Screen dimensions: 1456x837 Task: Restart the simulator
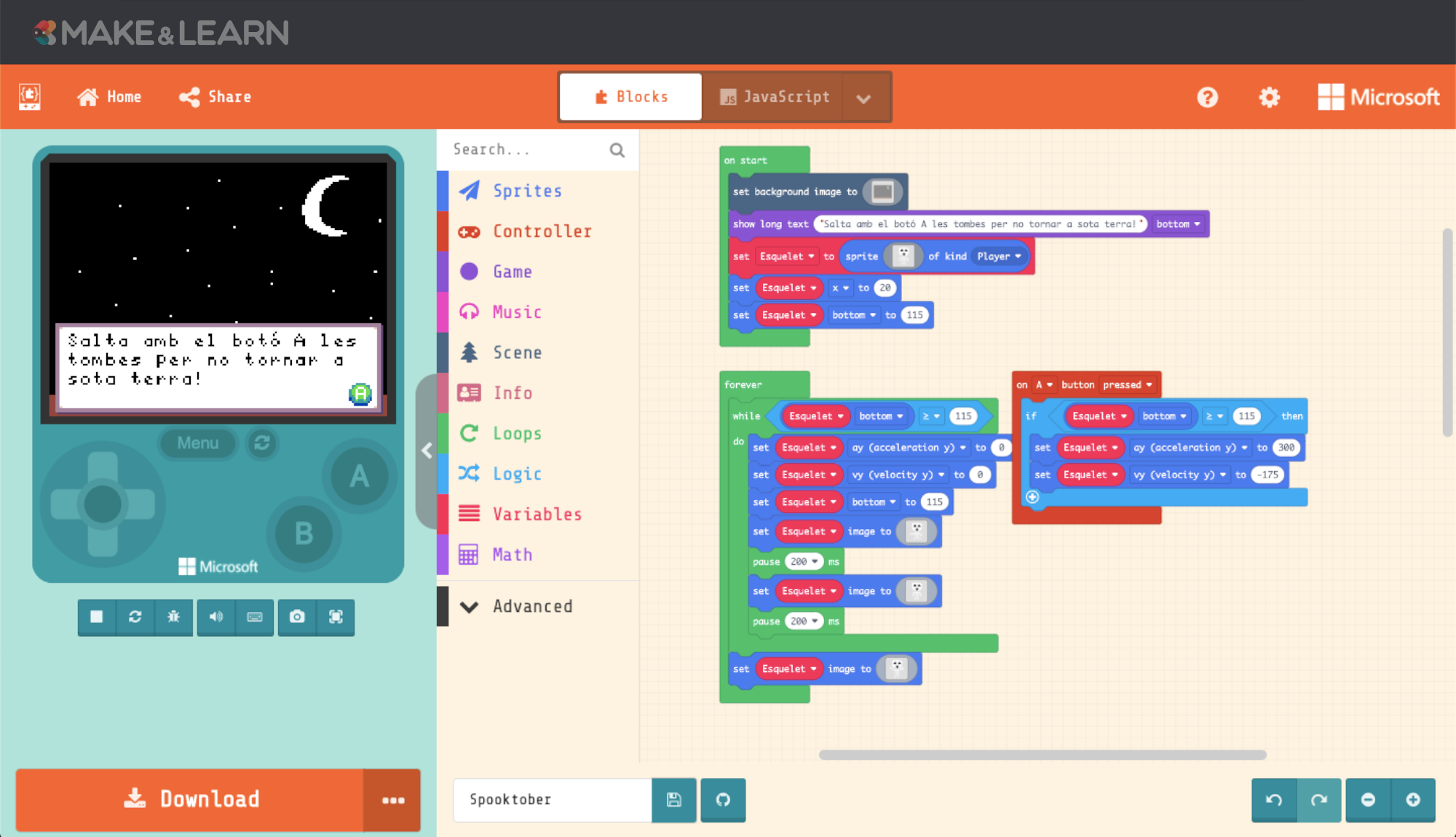(135, 617)
